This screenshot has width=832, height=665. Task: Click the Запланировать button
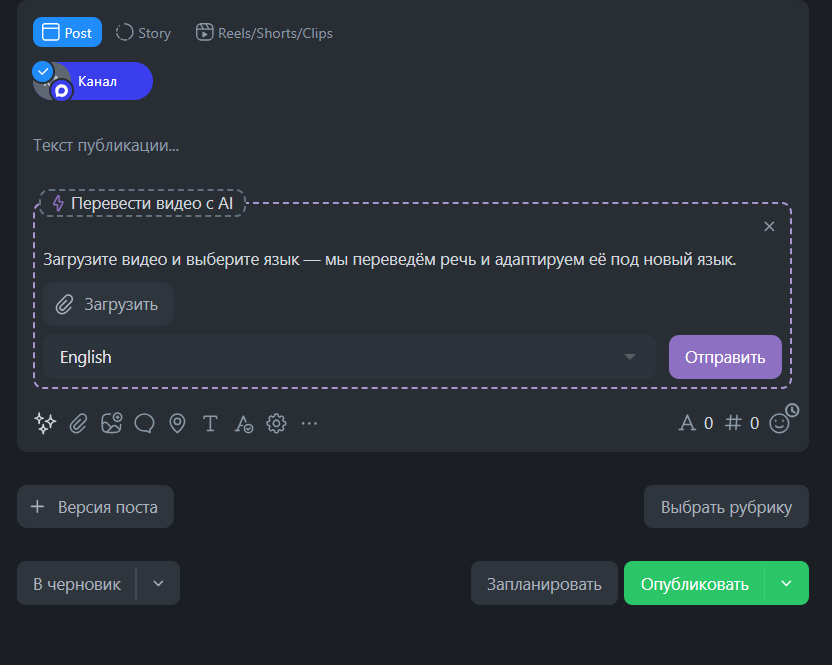pyautogui.click(x=543, y=584)
